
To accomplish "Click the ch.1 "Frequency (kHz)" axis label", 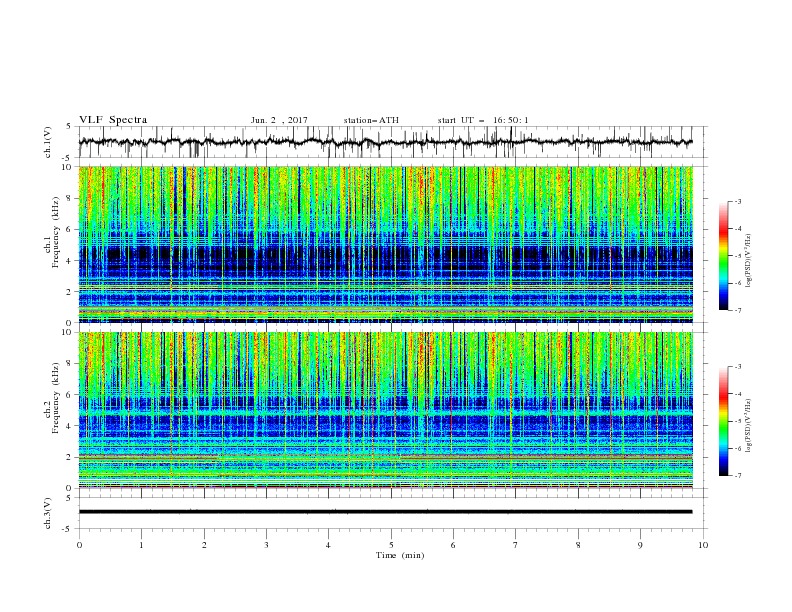I will (56, 231).
